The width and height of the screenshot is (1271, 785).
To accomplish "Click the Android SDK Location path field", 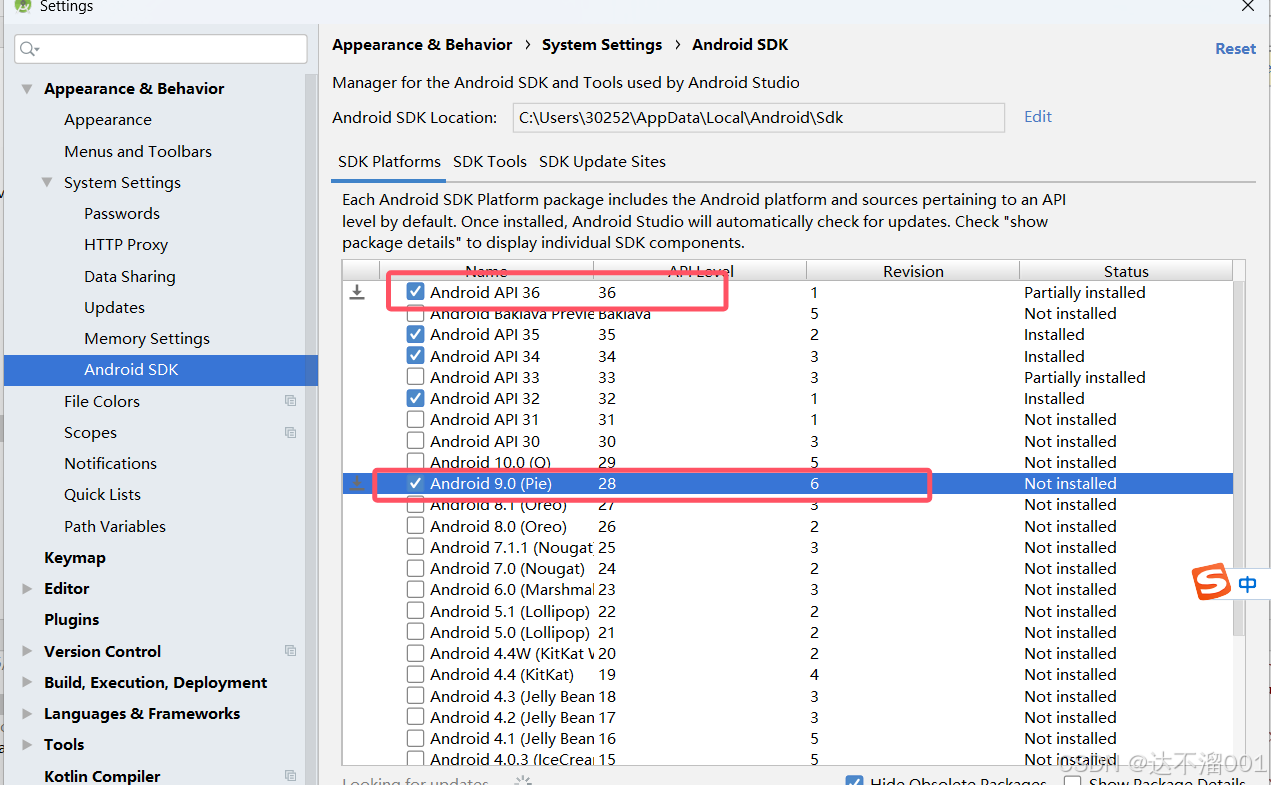I will pyautogui.click(x=759, y=118).
